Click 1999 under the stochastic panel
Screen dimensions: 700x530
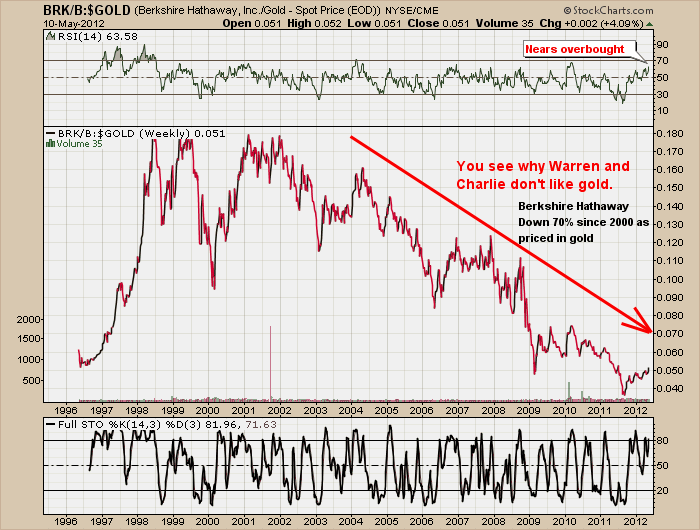click(x=172, y=521)
